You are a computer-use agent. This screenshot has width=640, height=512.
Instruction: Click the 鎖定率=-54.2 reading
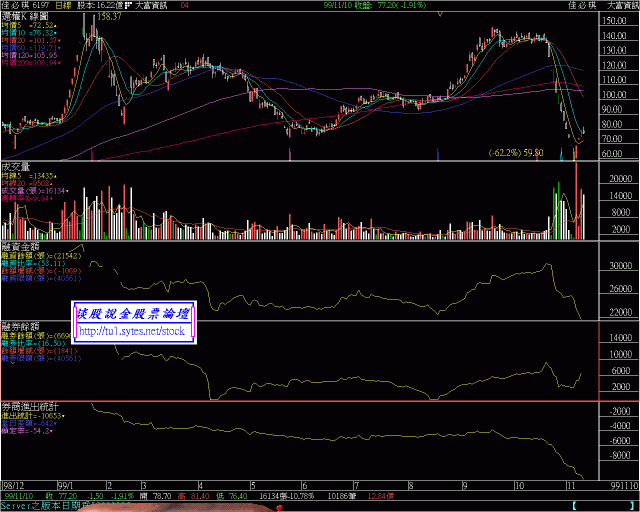(27, 430)
